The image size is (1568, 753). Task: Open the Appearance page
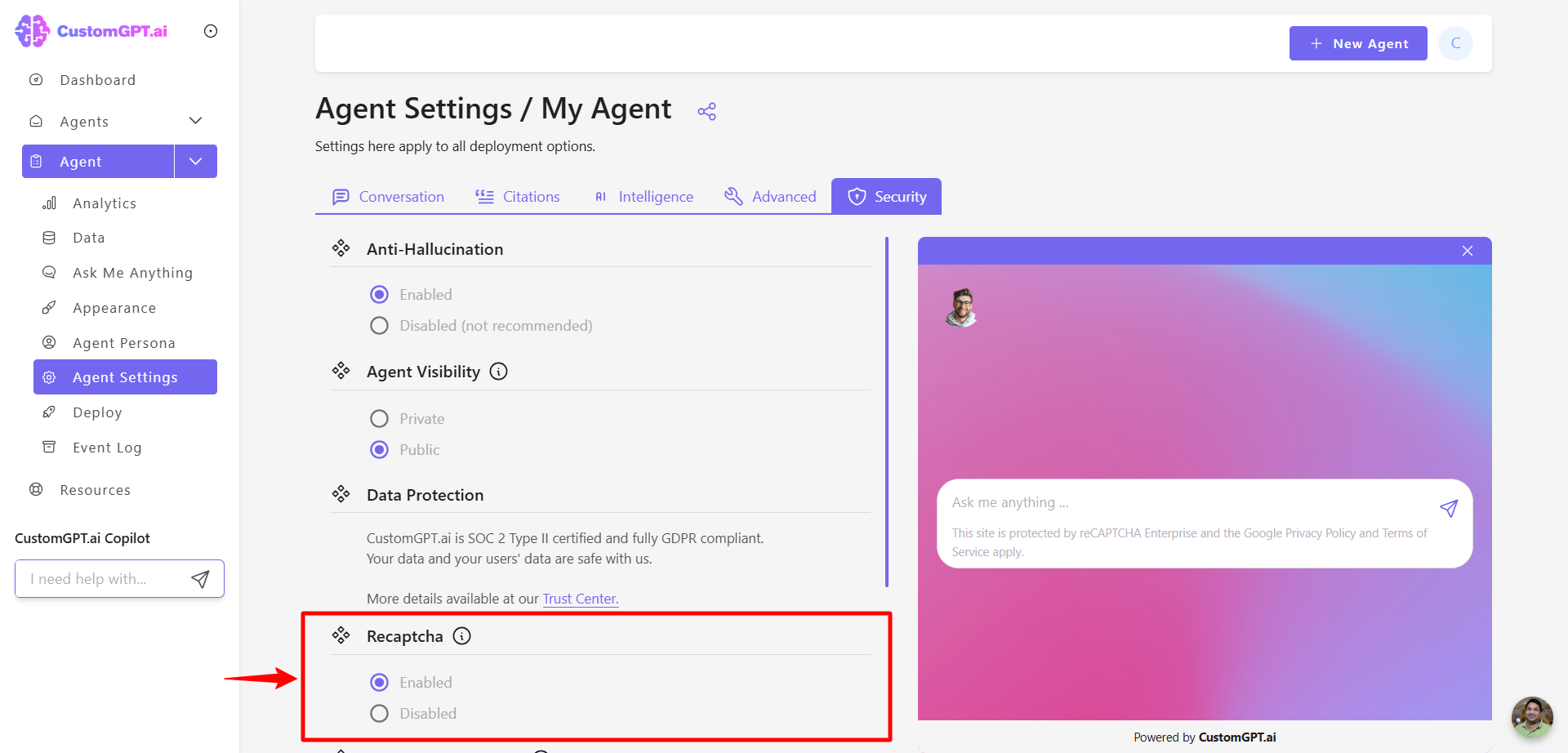[114, 308]
